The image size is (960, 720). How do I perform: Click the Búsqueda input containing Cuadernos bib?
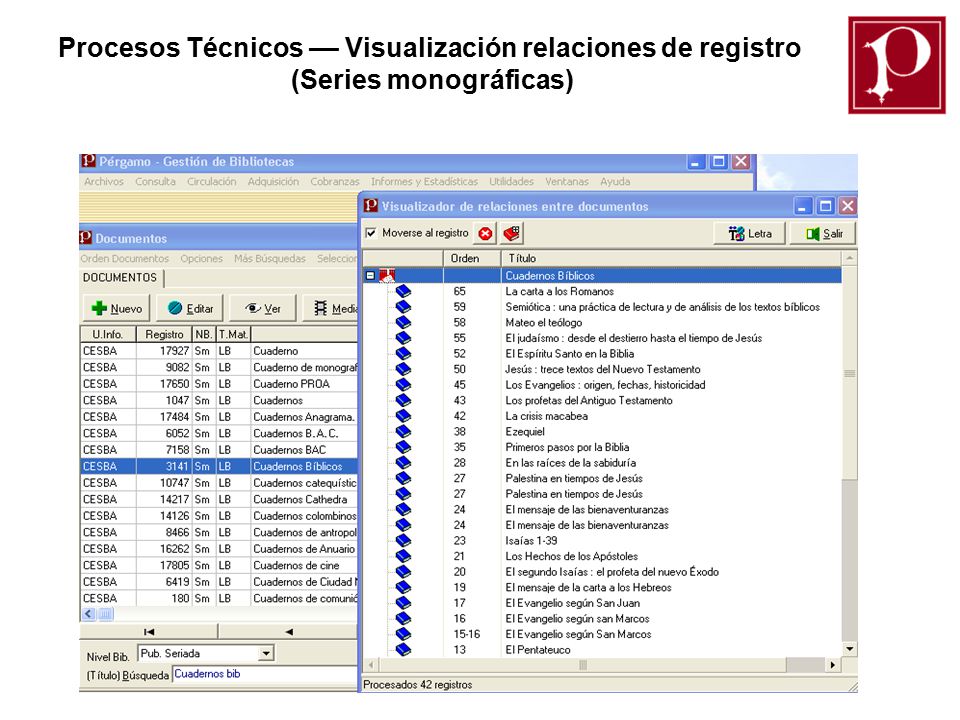pos(264,674)
